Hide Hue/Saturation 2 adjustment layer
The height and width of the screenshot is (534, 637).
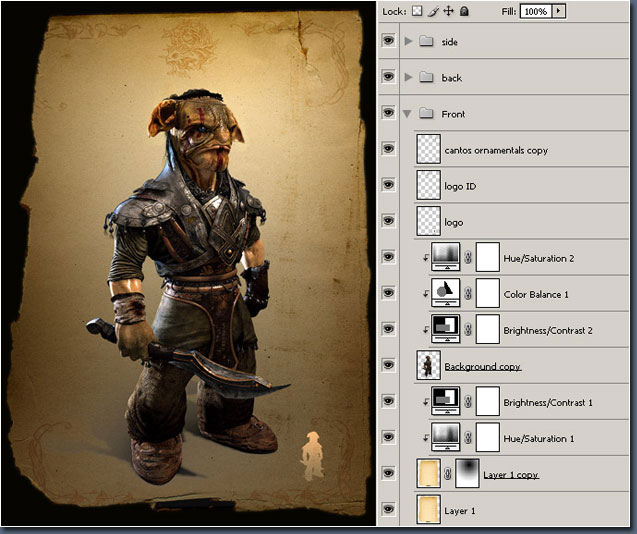point(388,257)
